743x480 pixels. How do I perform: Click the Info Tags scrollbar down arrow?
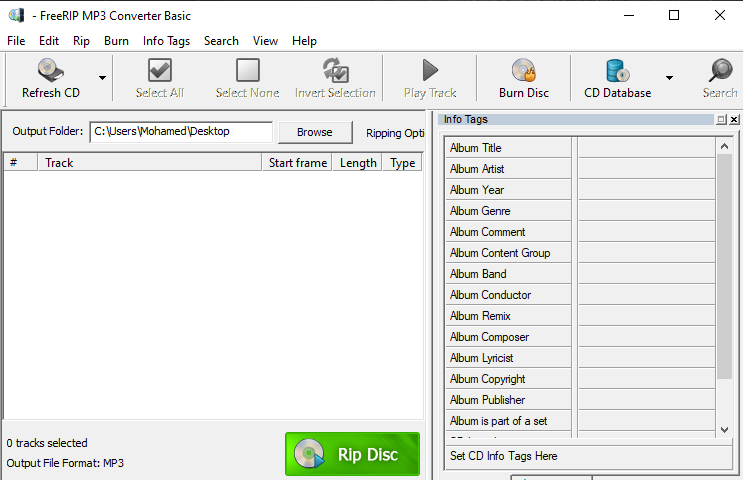pos(724,430)
